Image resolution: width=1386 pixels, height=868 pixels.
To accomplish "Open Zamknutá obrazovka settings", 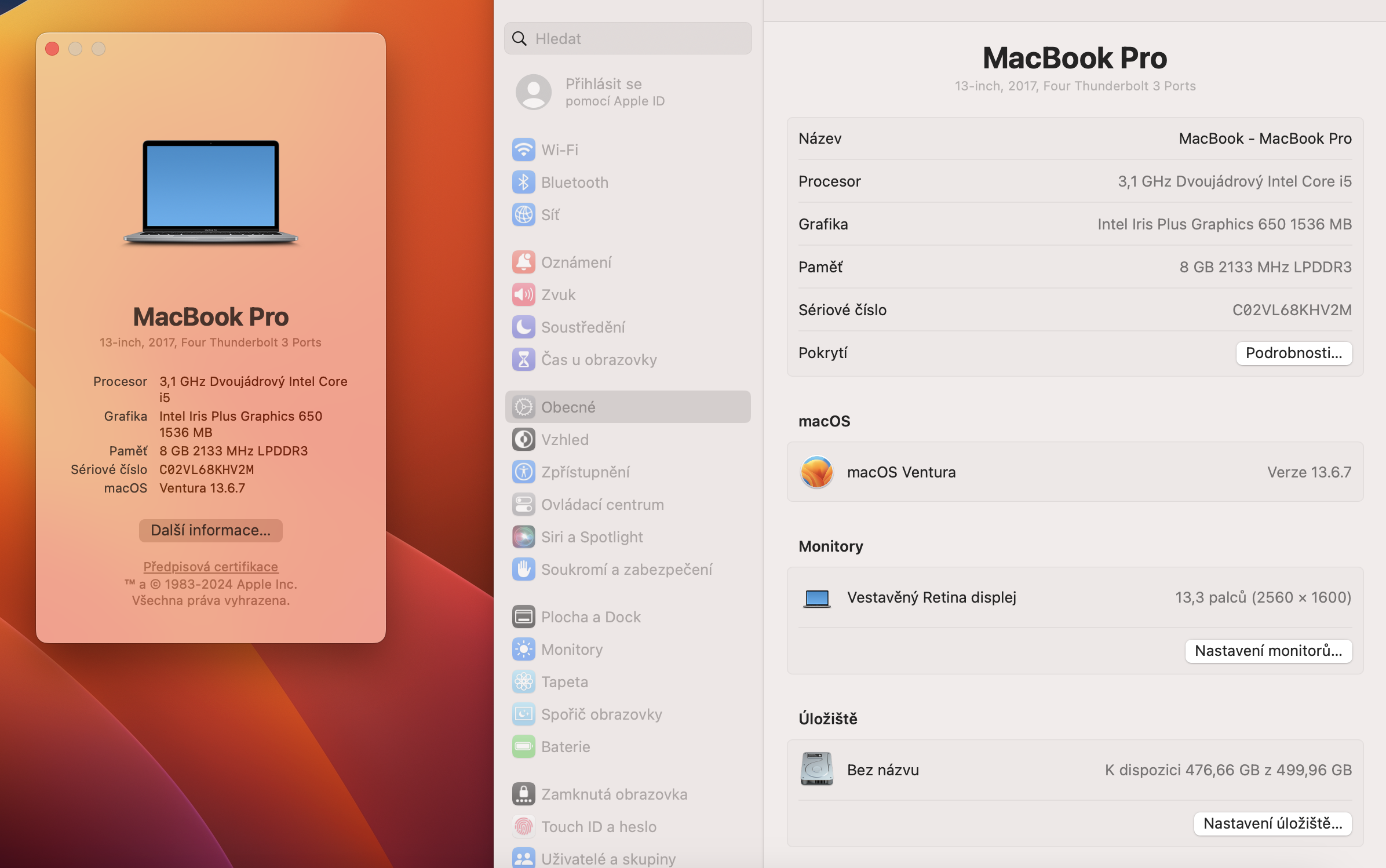I will (614, 794).
